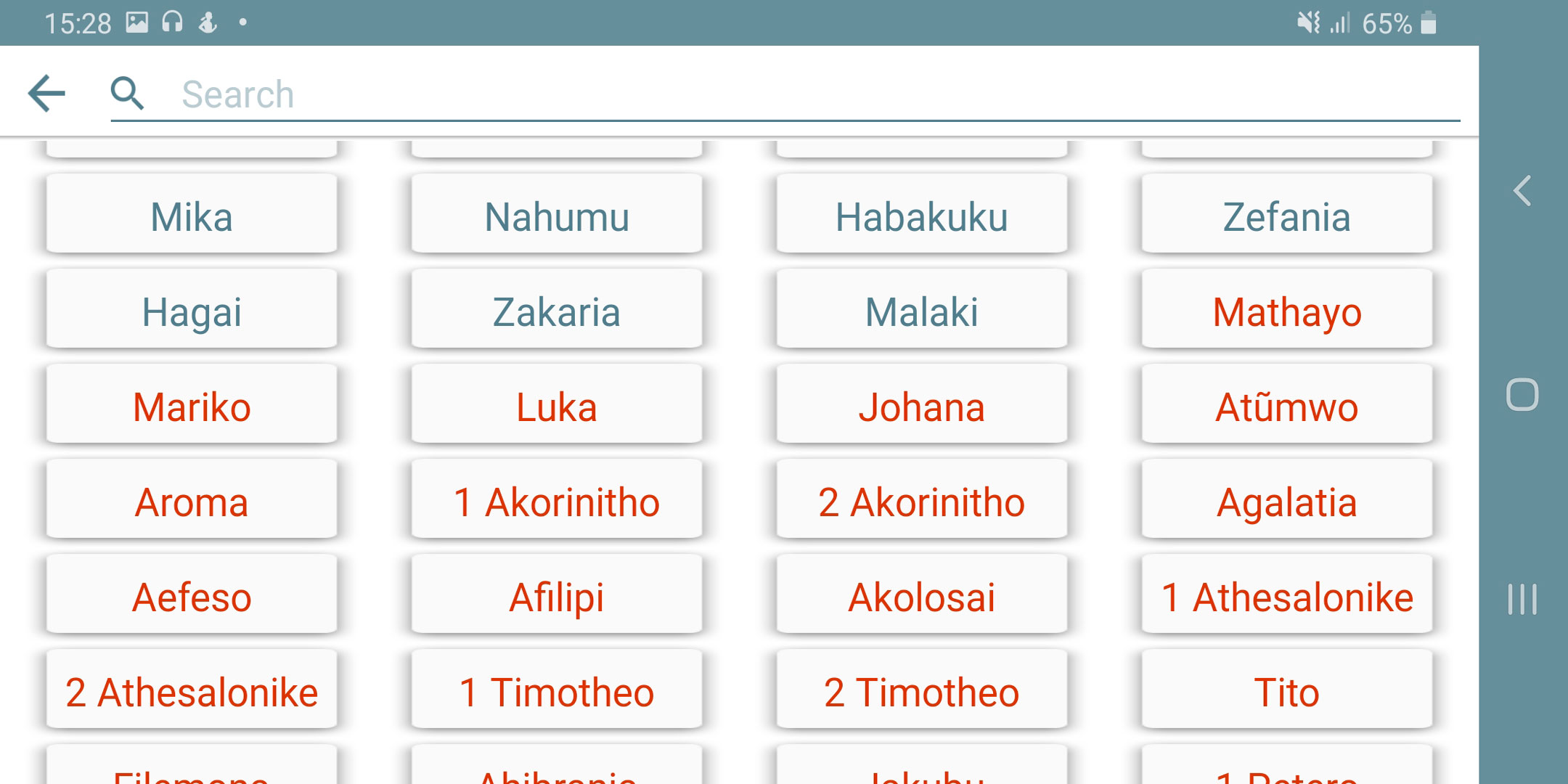The height and width of the screenshot is (784, 1568).
Task: Open Android recent apps button
Action: pos(1522,600)
